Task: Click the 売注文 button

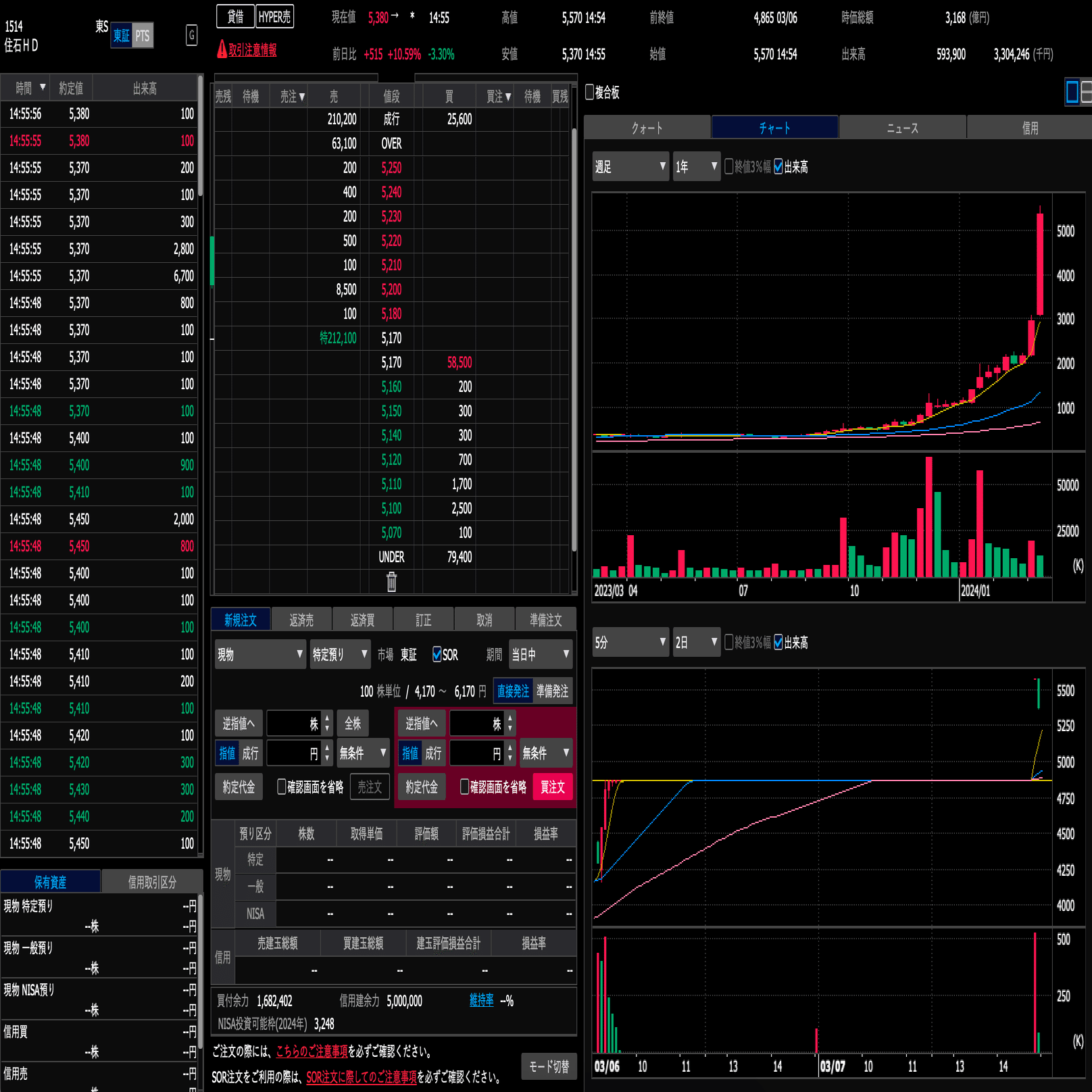Action: [x=370, y=787]
